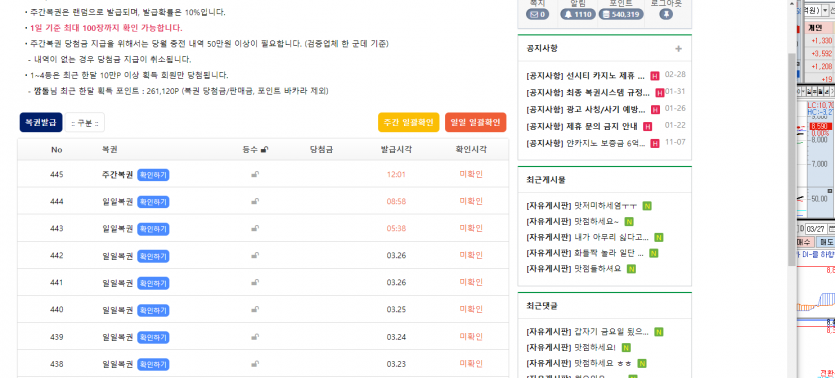Click the 최근댓글 section heading
The height and width of the screenshot is (378, 835).
542,307
